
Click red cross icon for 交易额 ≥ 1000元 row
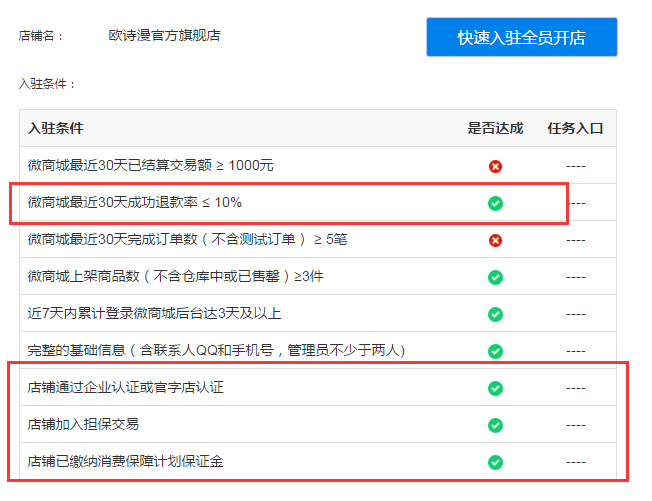click(495, 166)
